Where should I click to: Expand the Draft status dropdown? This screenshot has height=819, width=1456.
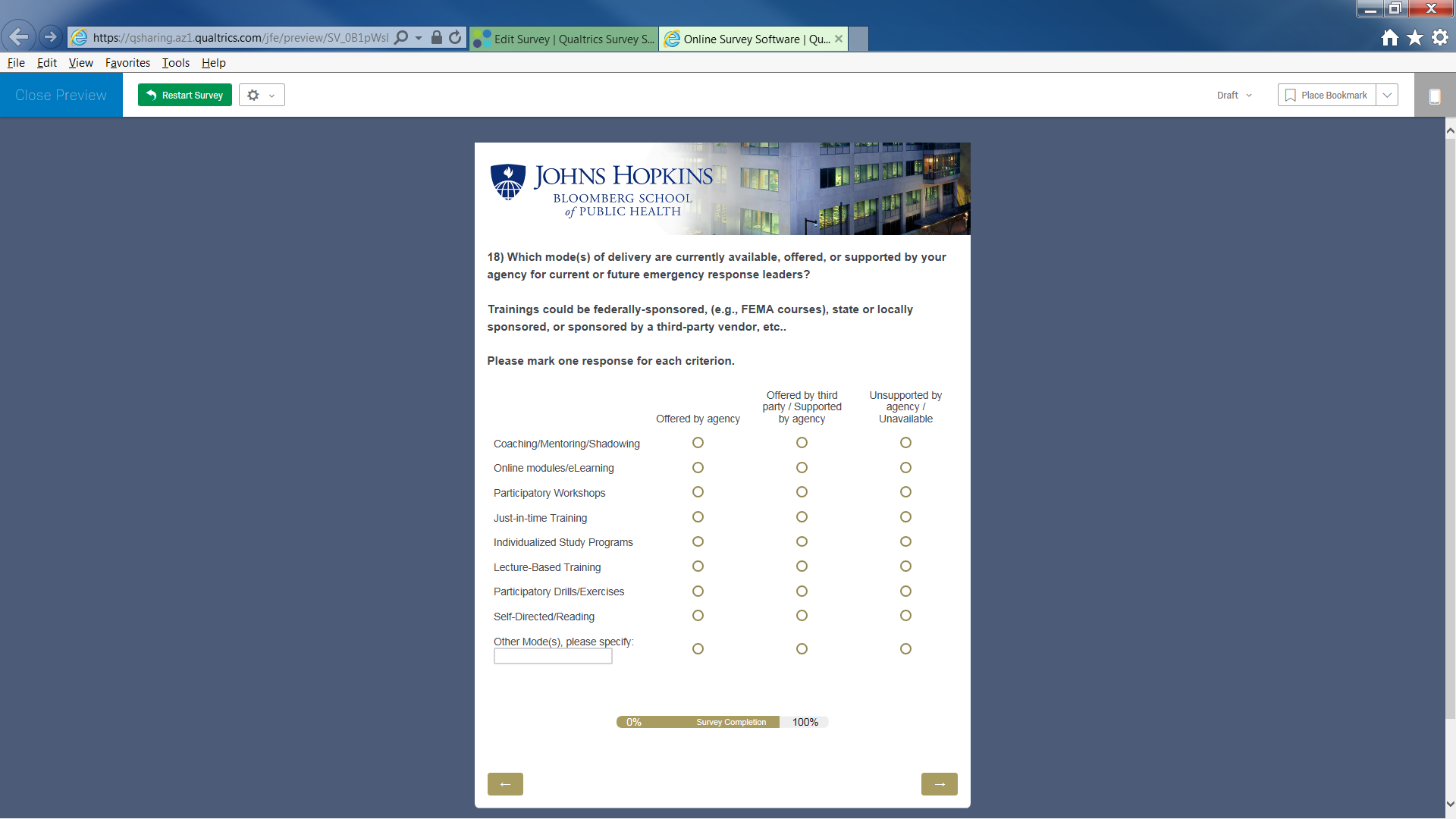pos(1234,95)
